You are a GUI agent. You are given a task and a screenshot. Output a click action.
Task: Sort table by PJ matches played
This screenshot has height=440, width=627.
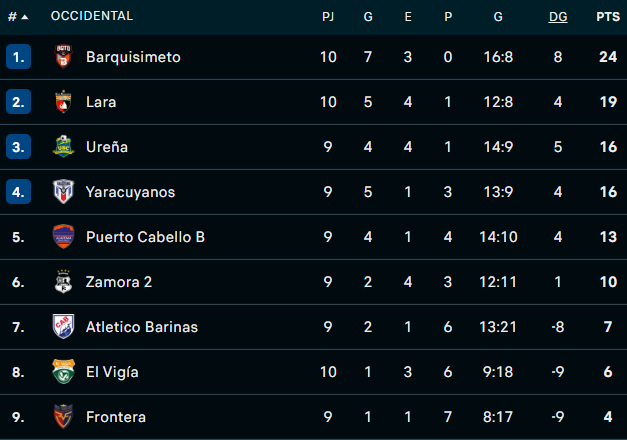point(328,17)
